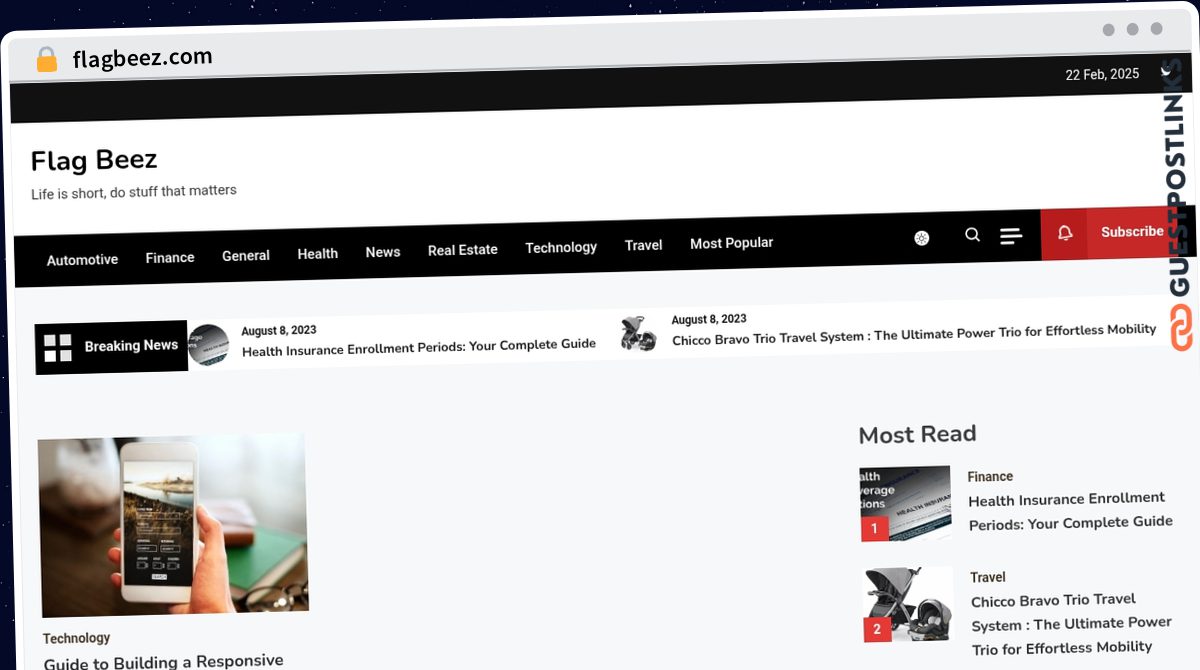
Task: Click the Breaking News label
Action: click(x=131, y=346)
